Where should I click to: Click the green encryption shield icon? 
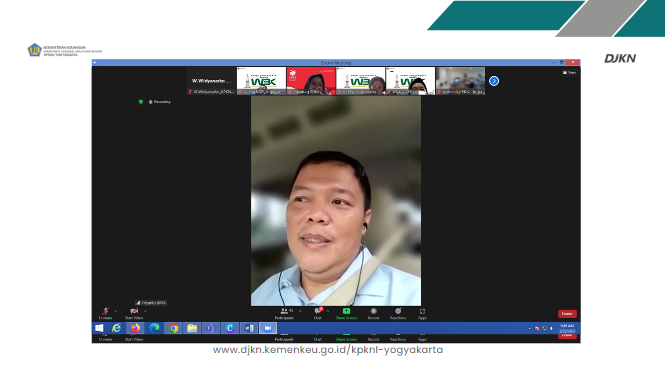tap(141, 102)
